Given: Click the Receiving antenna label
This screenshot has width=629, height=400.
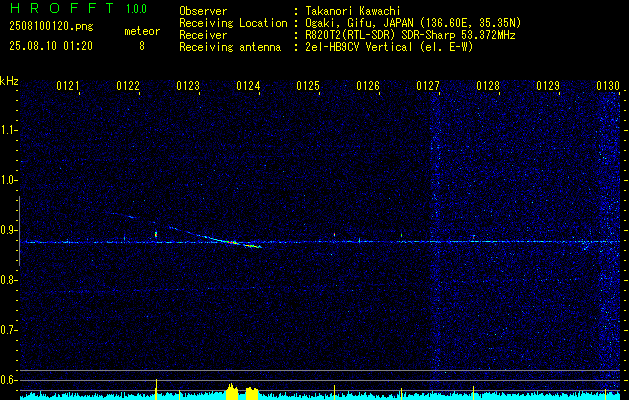Looking at the screenshot, I should (x=230, y=47).
